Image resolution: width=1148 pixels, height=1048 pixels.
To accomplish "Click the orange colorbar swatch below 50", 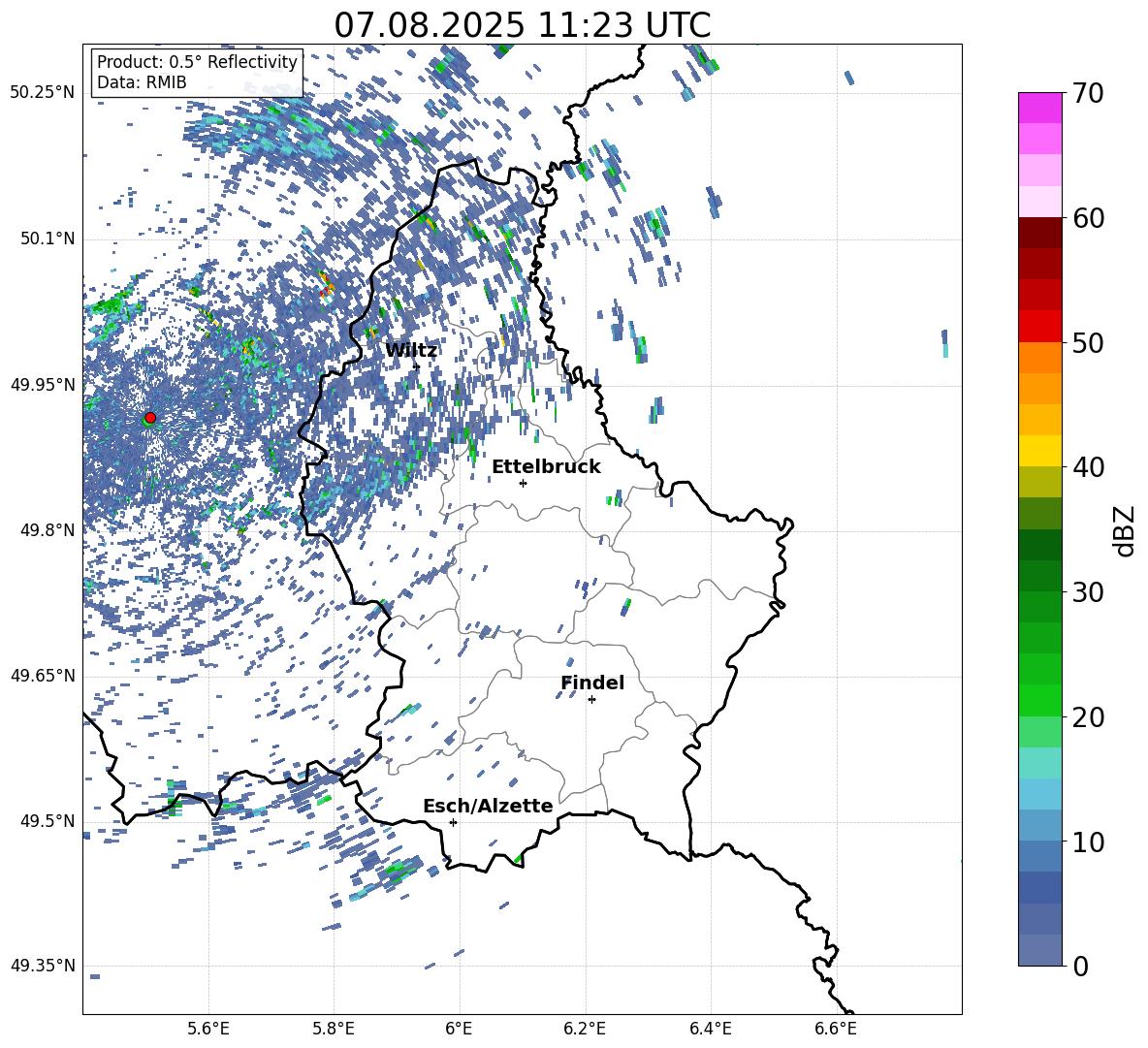I will point(1039,358).
